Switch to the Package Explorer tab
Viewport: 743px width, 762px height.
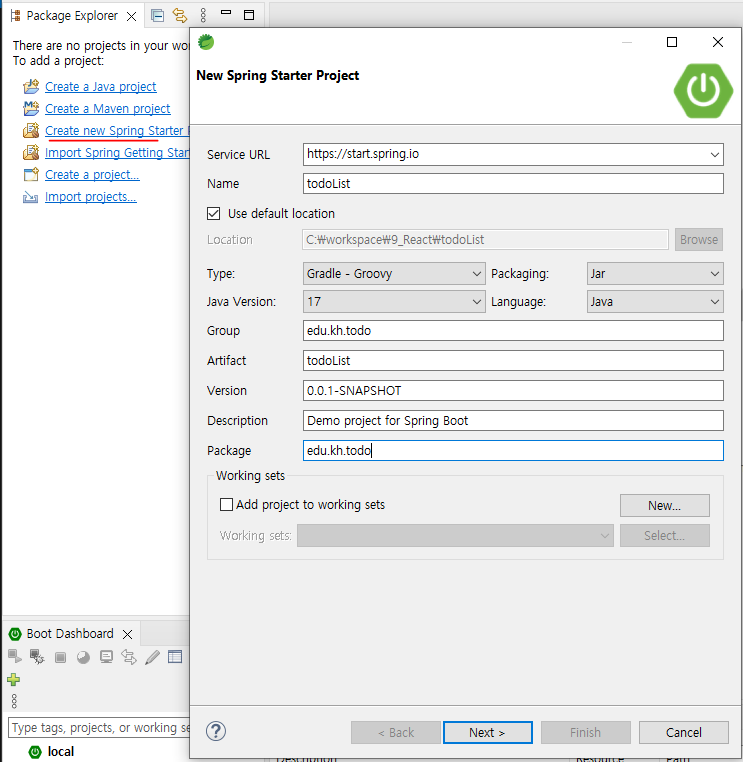pyautogui.click(x=72, y=16)
